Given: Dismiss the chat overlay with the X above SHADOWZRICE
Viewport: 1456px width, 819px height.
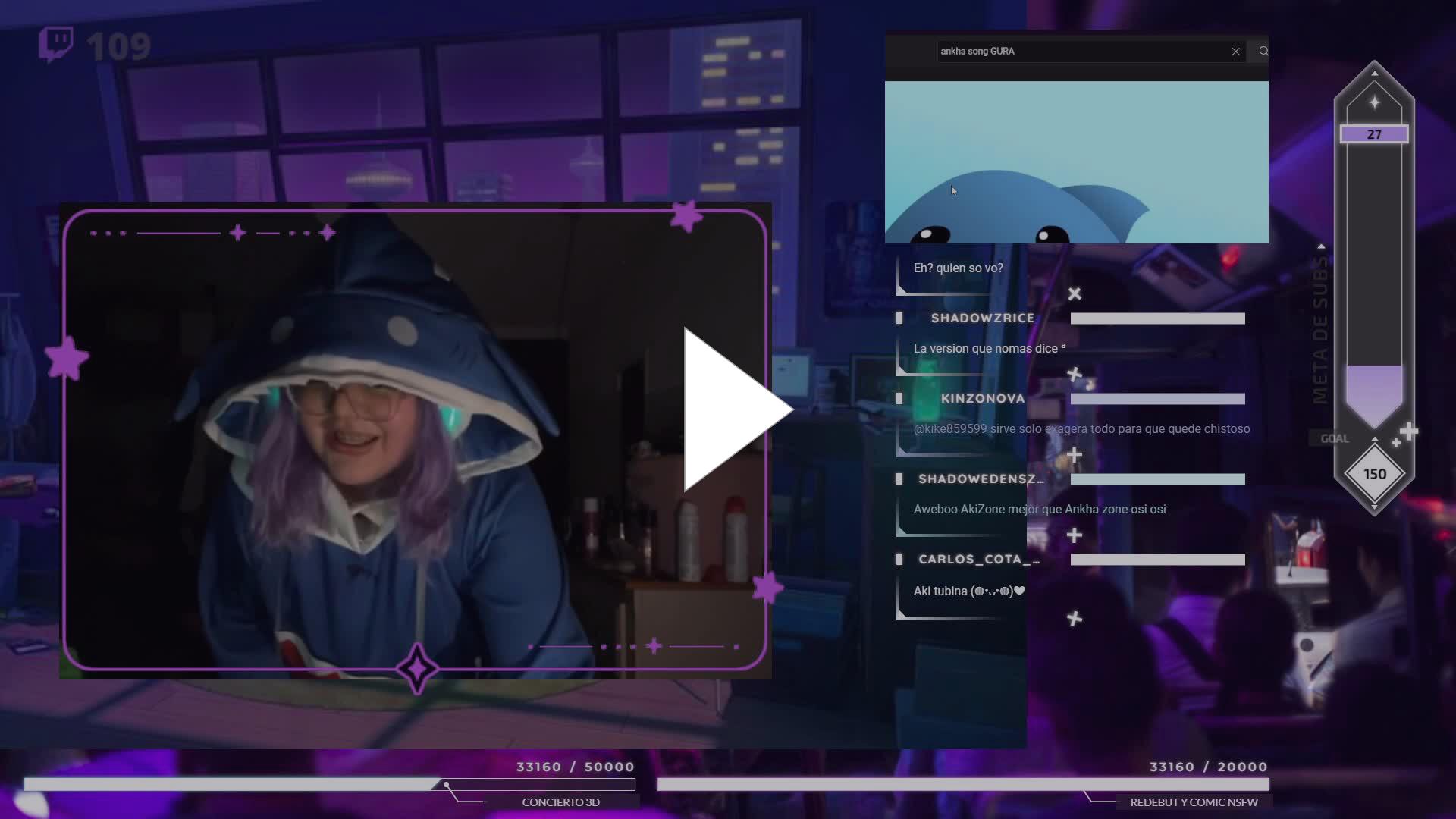Looking at the screenshot, I should 1075,293.
